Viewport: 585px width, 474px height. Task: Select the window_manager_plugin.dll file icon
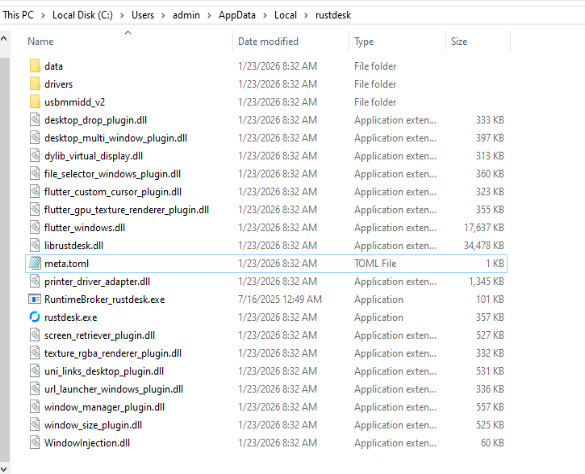point(35,406)
